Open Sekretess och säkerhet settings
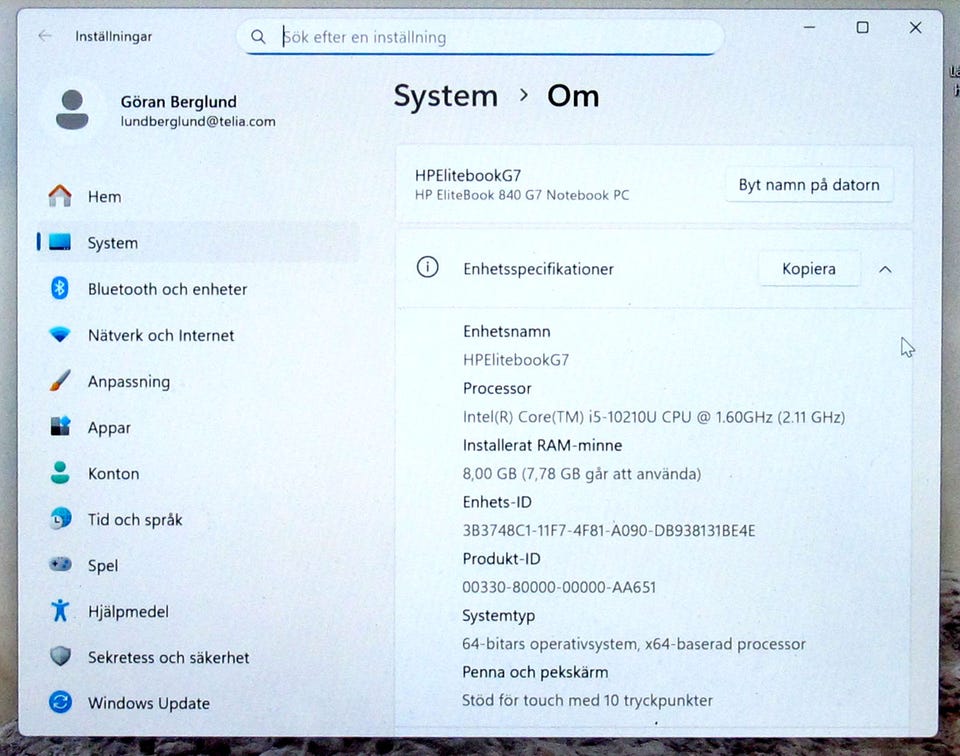The width and height of the screenshot is (960, 756). click(198, 657)
